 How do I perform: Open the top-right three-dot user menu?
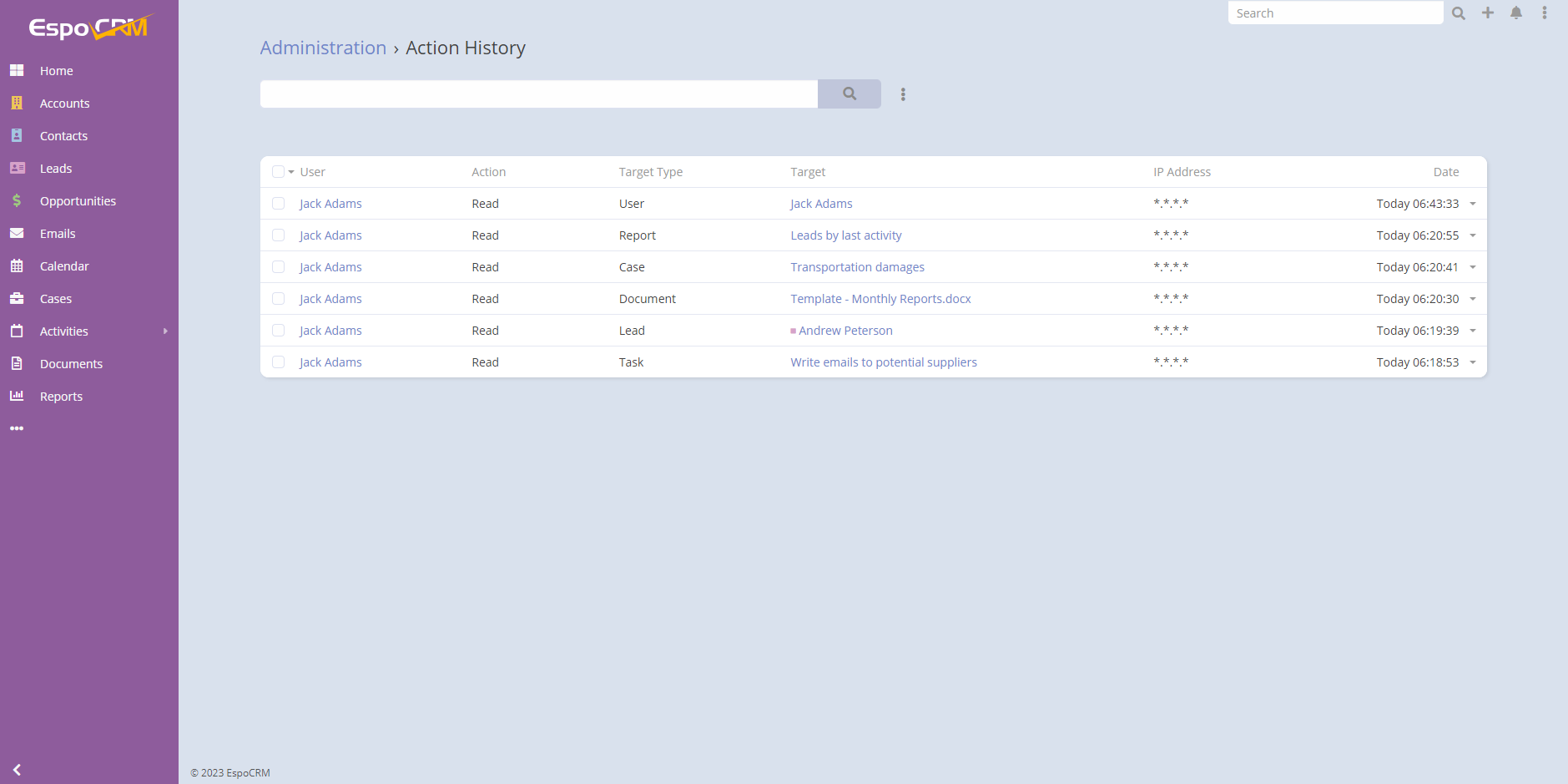(1545, 13)
